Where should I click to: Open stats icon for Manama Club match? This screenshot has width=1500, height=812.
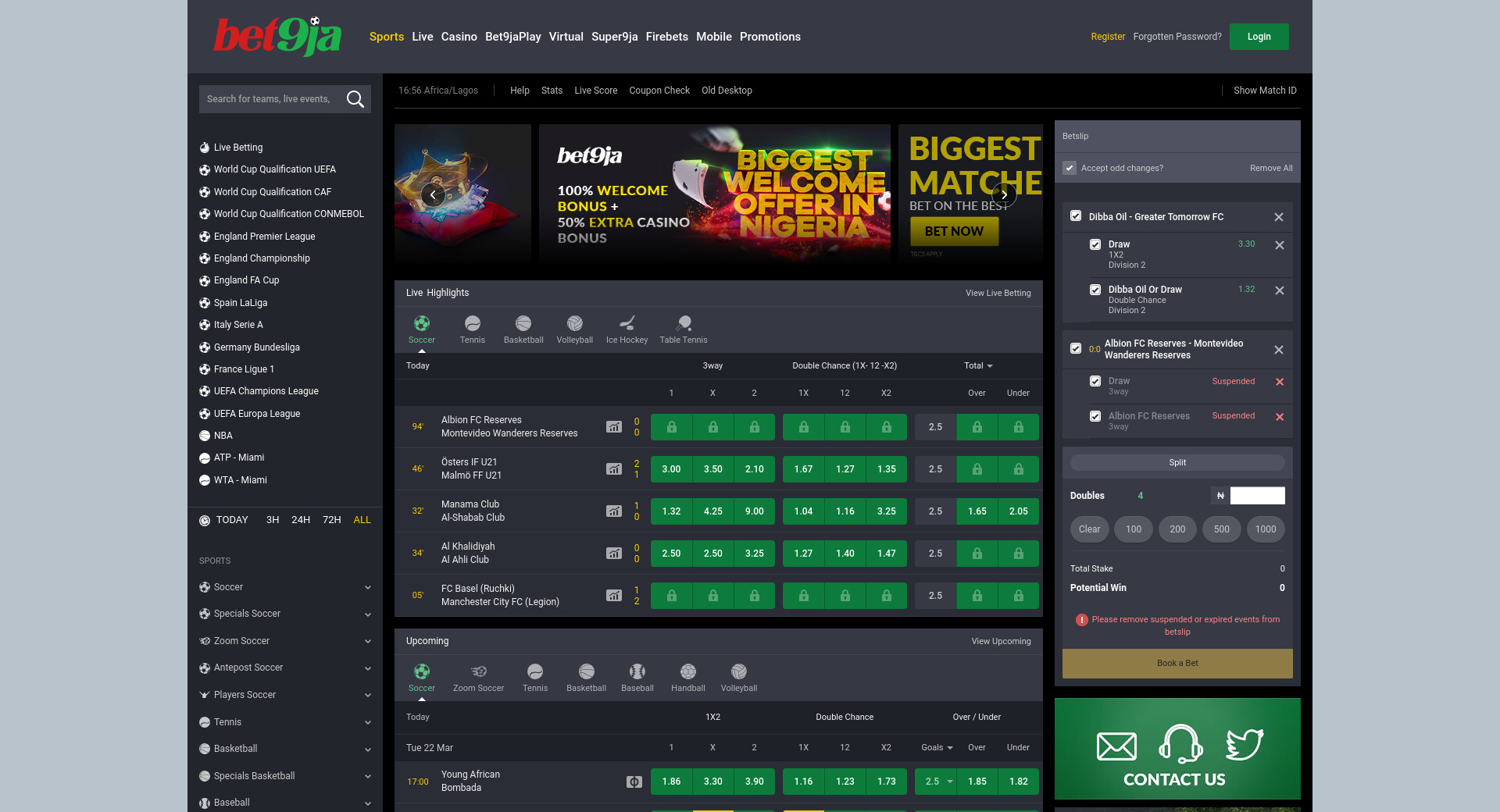pyautogui.click(x=614, y=511)
